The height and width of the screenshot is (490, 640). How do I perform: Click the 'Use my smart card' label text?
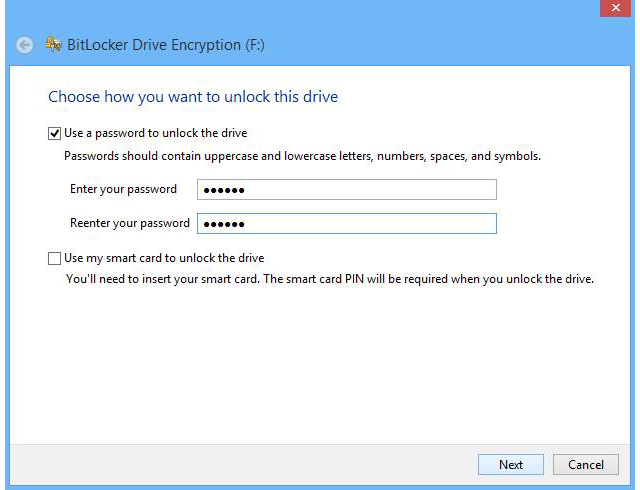(x=164, y=258)
